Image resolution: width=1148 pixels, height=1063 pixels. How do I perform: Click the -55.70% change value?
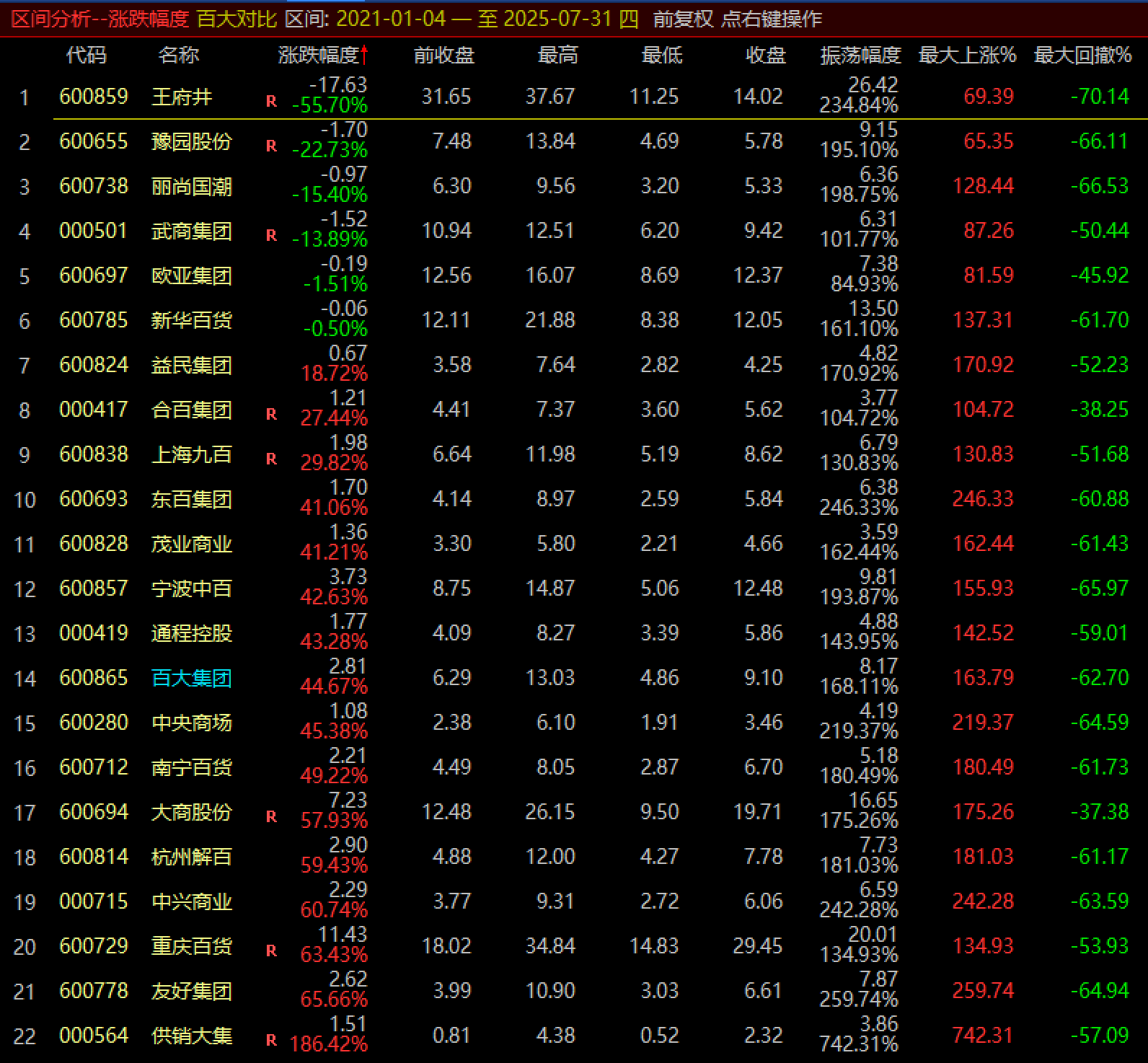click(x=330, y=105)
